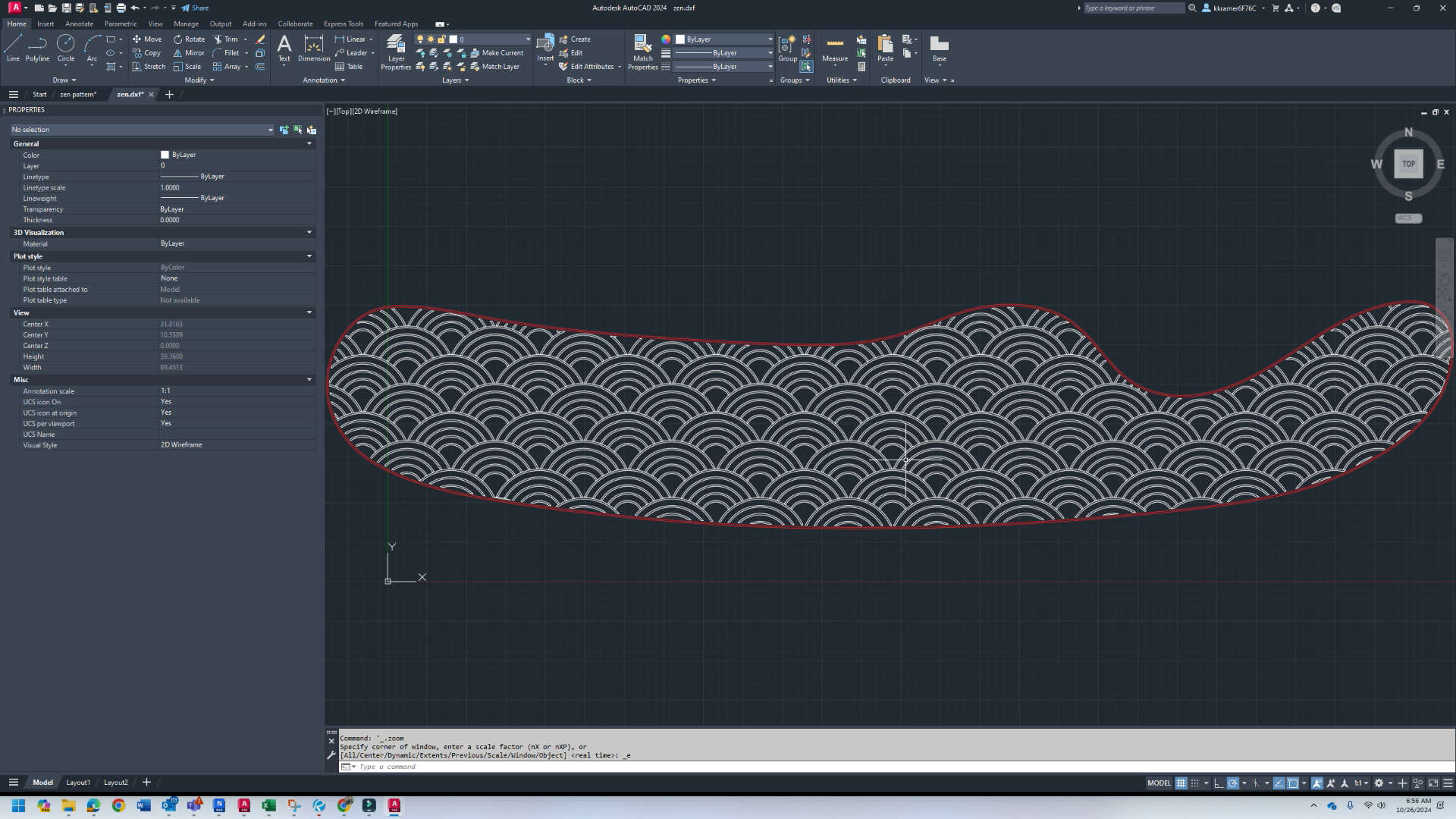Viewport: 1456px width, 819px height.
Task: Collapse the 3D Visualization section
Action: click(x=309, y=233)
